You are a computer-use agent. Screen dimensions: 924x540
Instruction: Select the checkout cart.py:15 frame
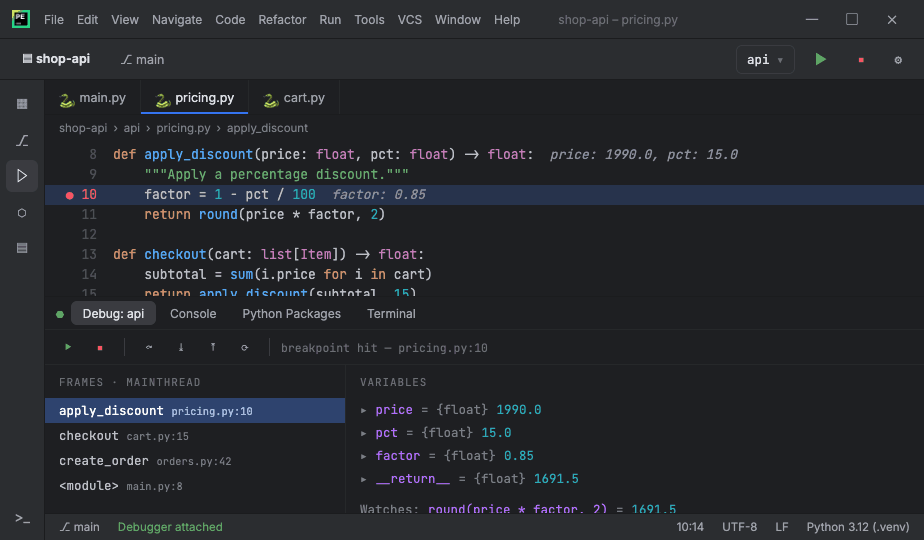tap(195, 436)
